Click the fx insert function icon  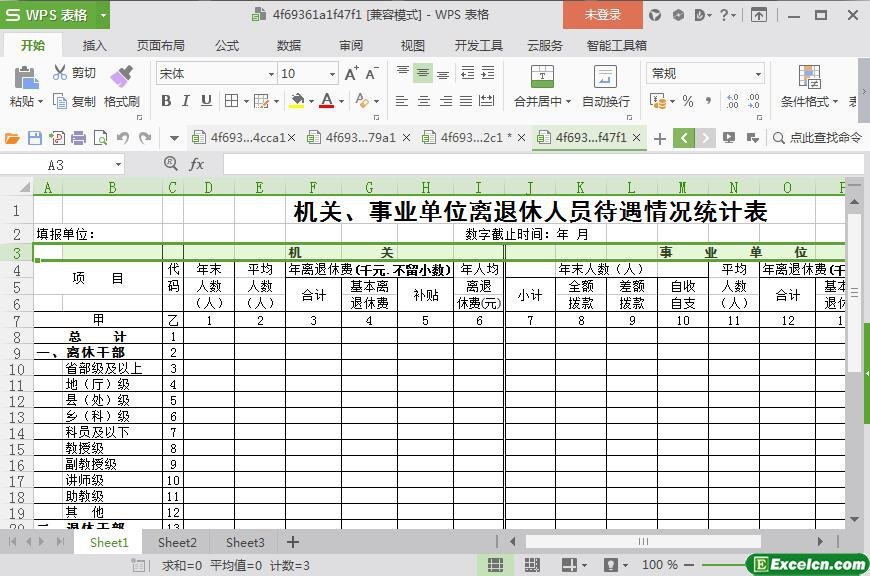pos(197,165)
